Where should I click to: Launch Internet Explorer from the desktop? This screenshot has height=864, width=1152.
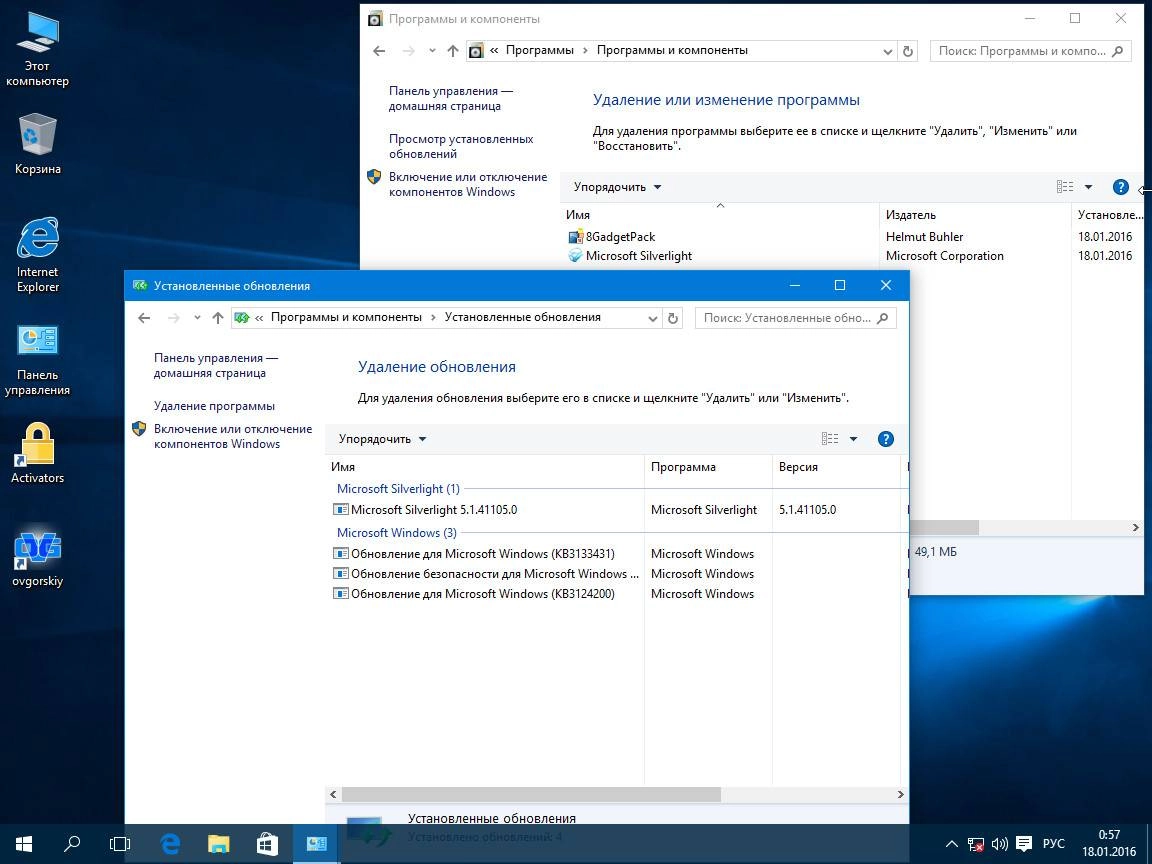(37, 254)
